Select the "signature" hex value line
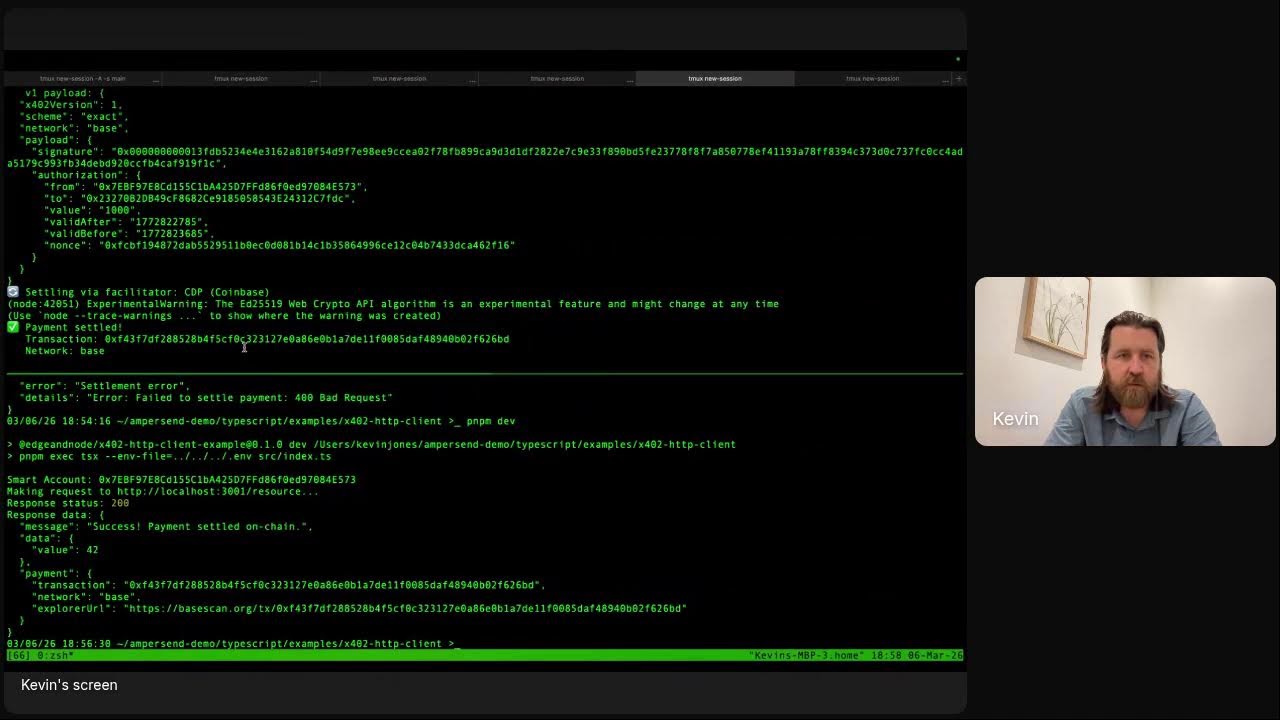This screenshot has width=1280, height=720. click(484, 157)
